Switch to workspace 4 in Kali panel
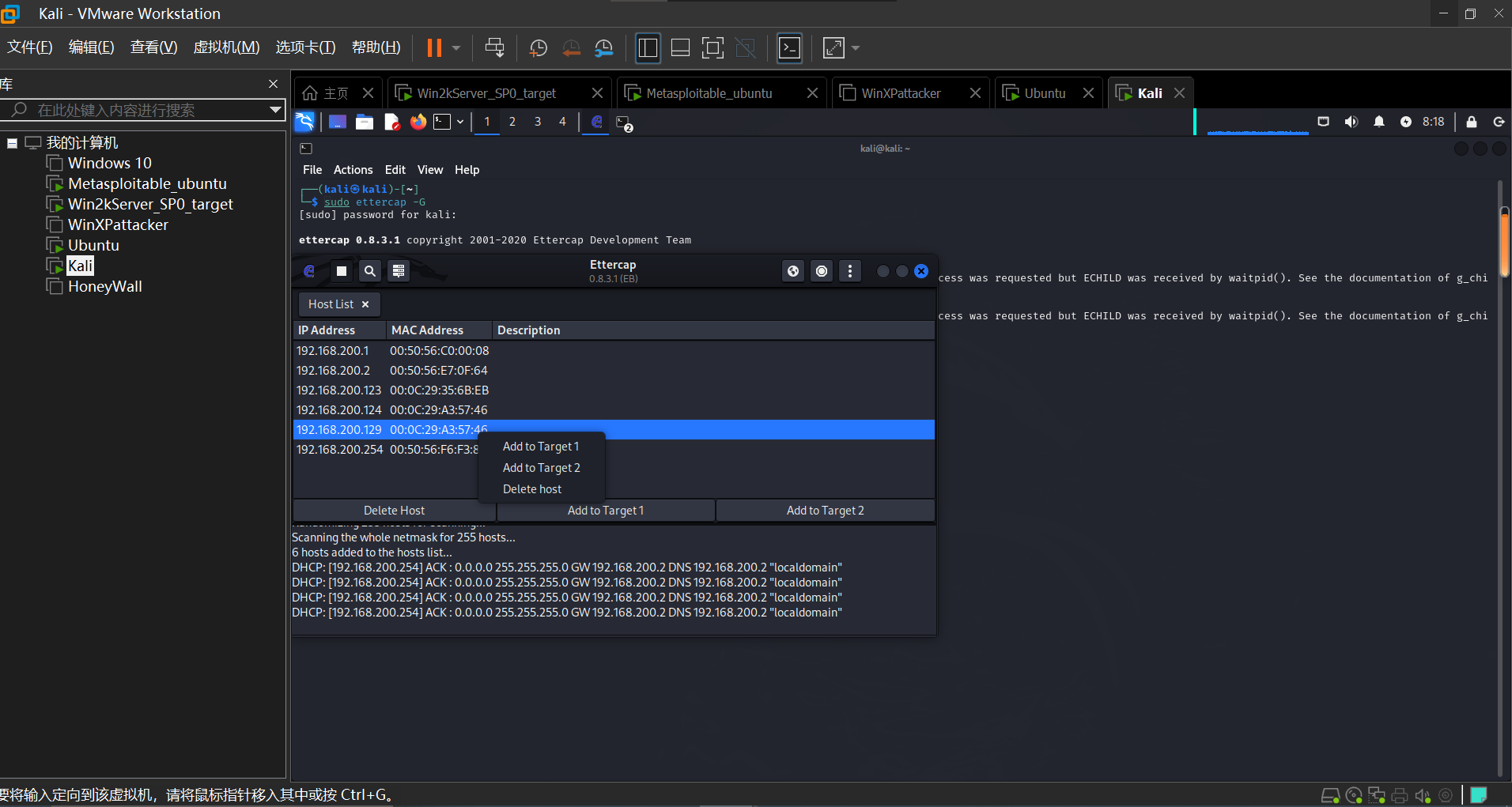The image size is (1512, 807). pyautogui.click(x=562, y=122)
